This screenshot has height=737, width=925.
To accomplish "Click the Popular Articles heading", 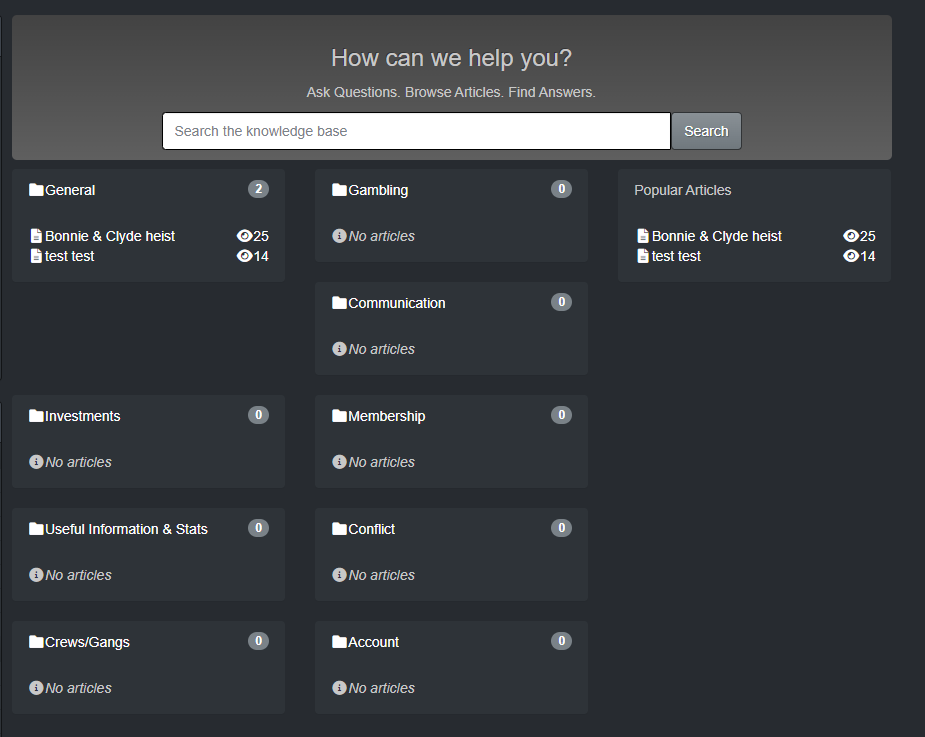I will coord(682,190).
